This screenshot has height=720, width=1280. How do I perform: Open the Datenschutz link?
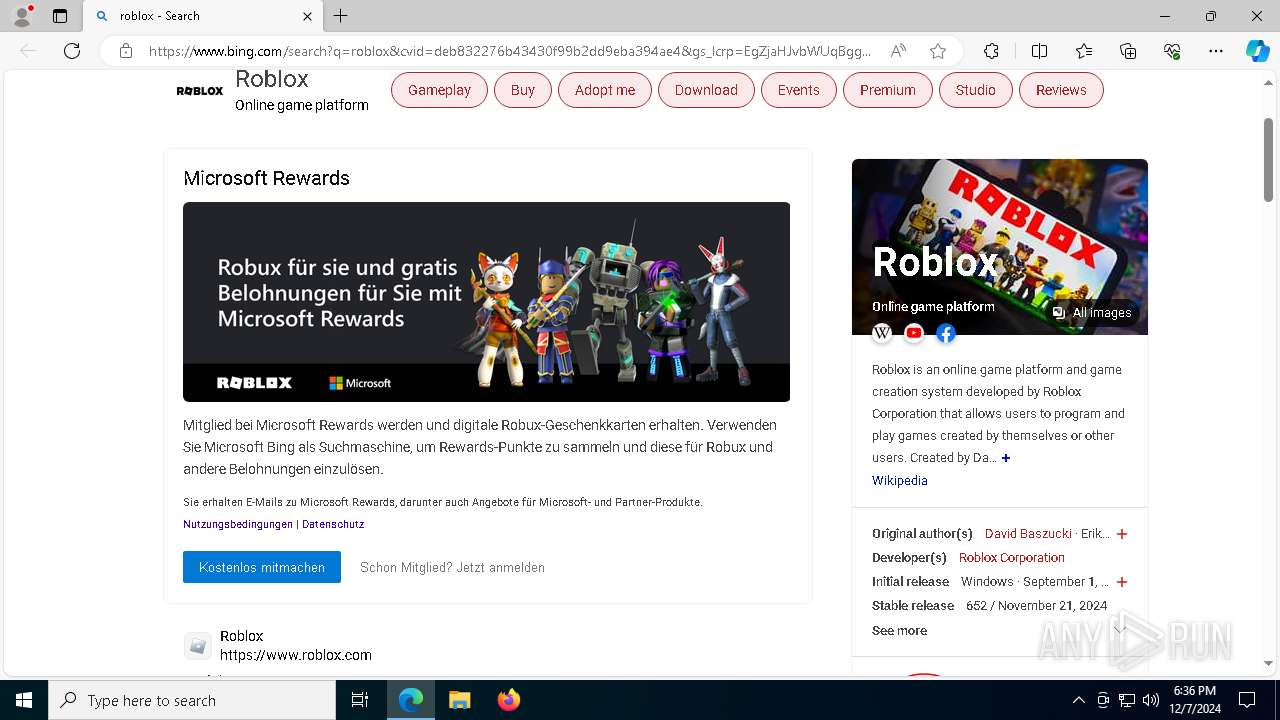(333, 524)
